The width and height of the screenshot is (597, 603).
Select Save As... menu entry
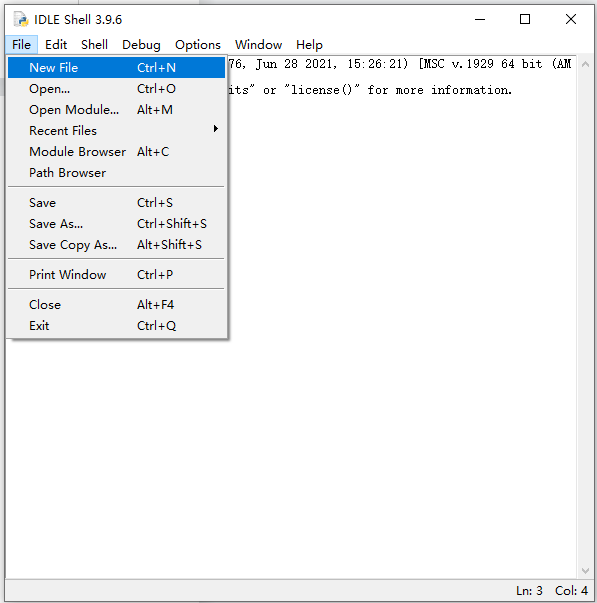116,224
